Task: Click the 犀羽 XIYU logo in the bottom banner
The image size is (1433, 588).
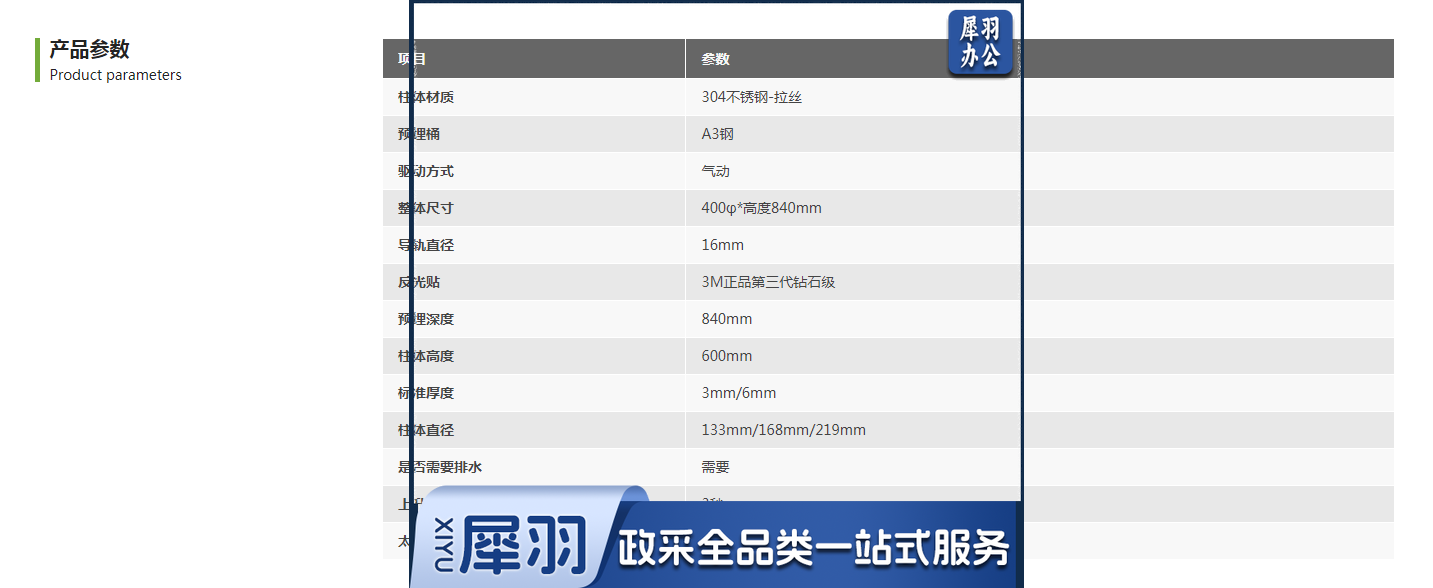Action: [512, 546]
